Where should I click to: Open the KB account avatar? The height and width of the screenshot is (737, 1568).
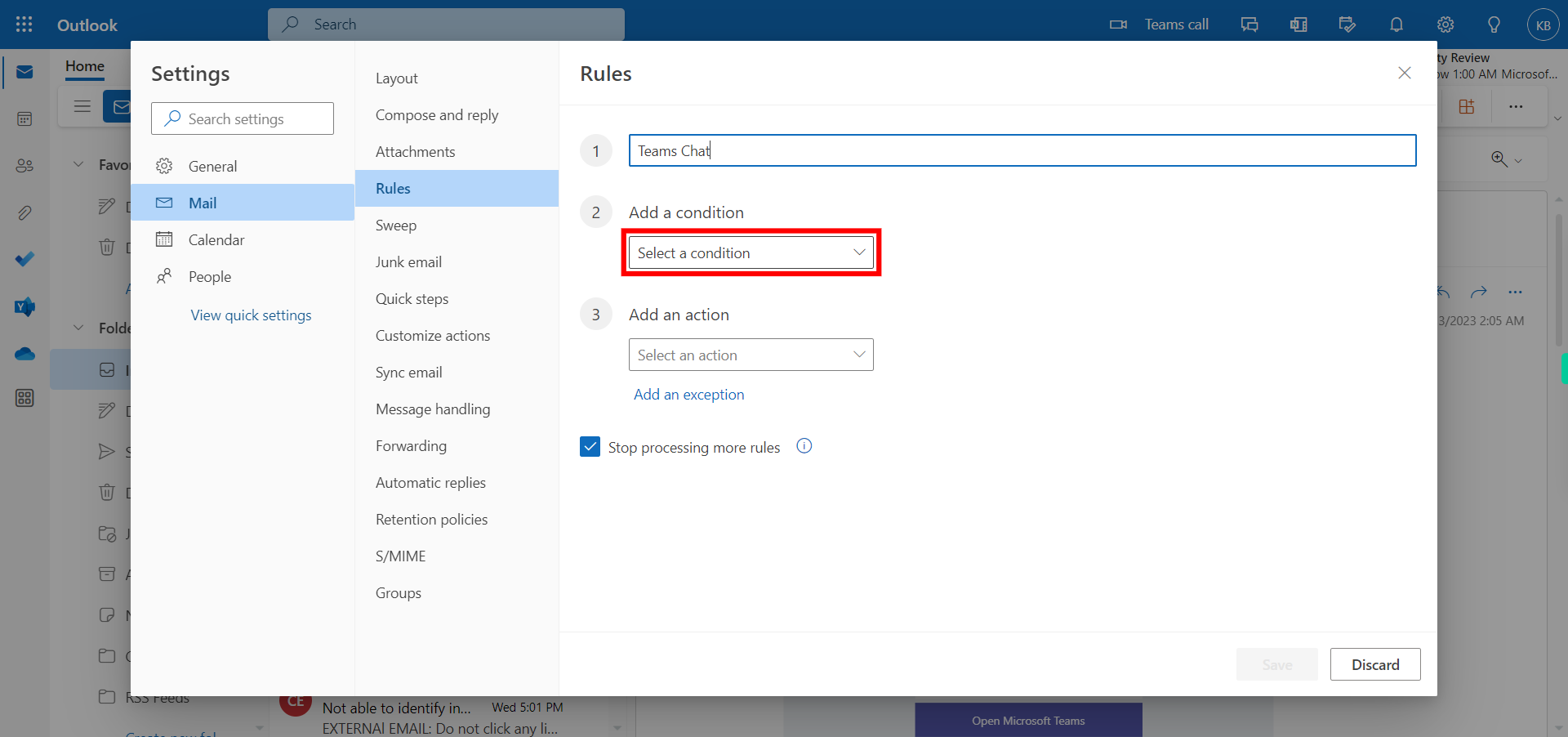1543,25
